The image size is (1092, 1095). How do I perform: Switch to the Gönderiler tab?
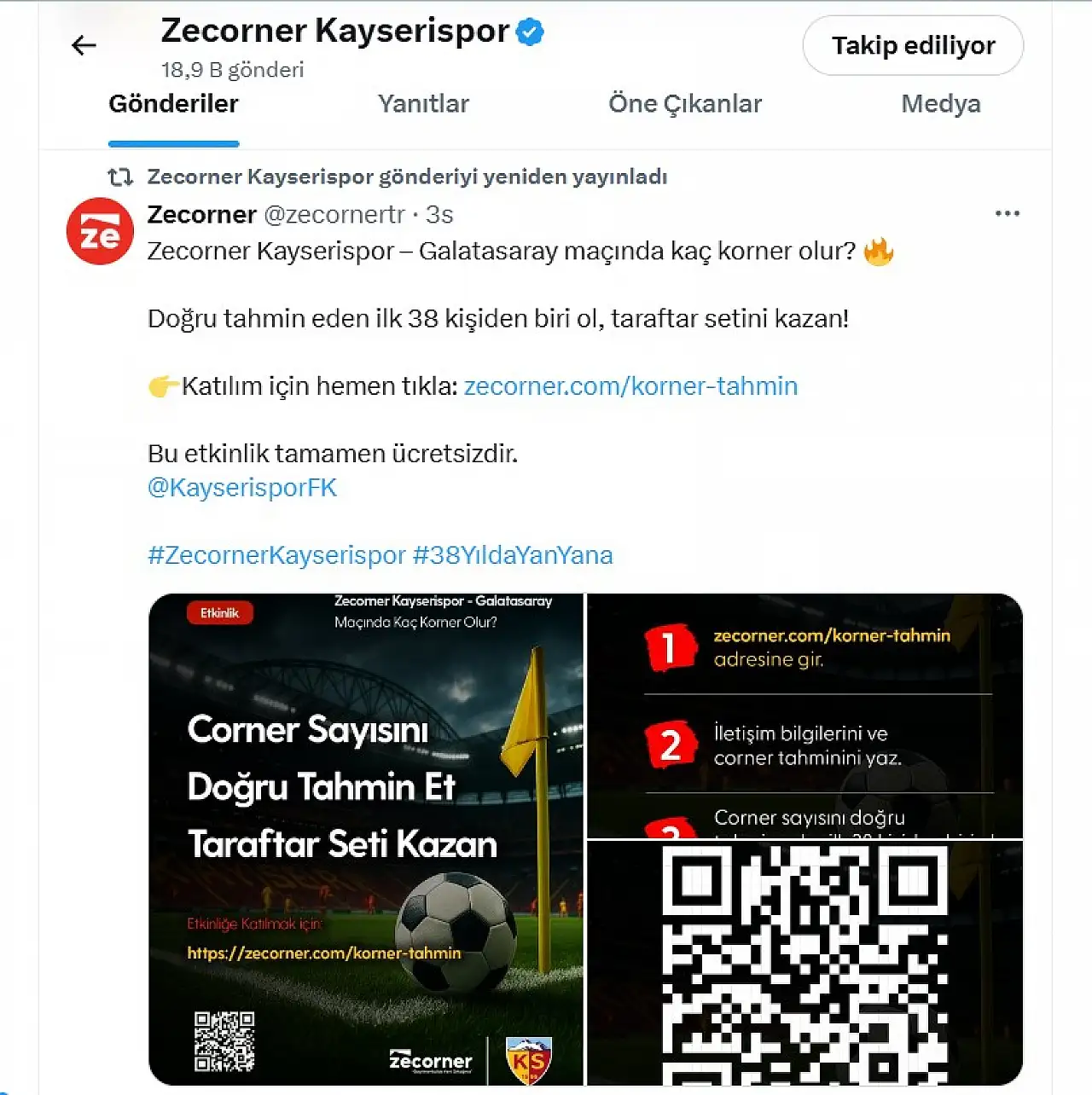(x=173, y=104)
